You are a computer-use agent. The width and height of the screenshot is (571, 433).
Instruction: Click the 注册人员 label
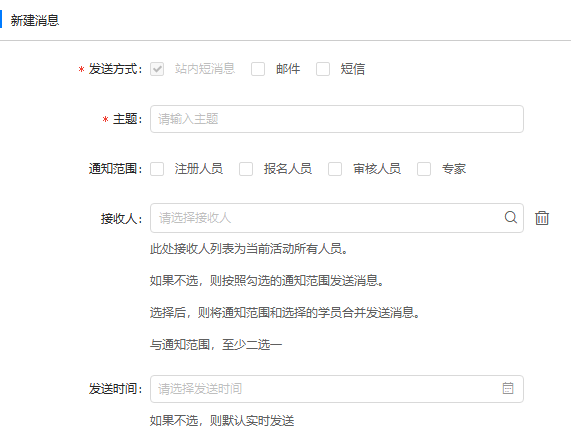(x=198, y=169)
